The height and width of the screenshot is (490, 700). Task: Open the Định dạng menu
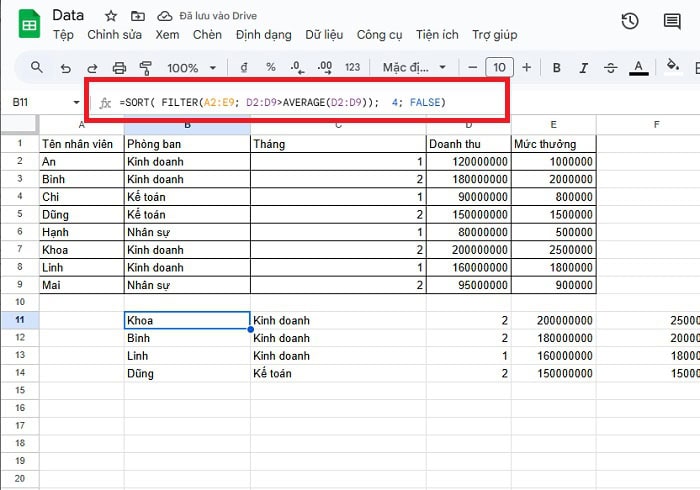tap(263, 35)
